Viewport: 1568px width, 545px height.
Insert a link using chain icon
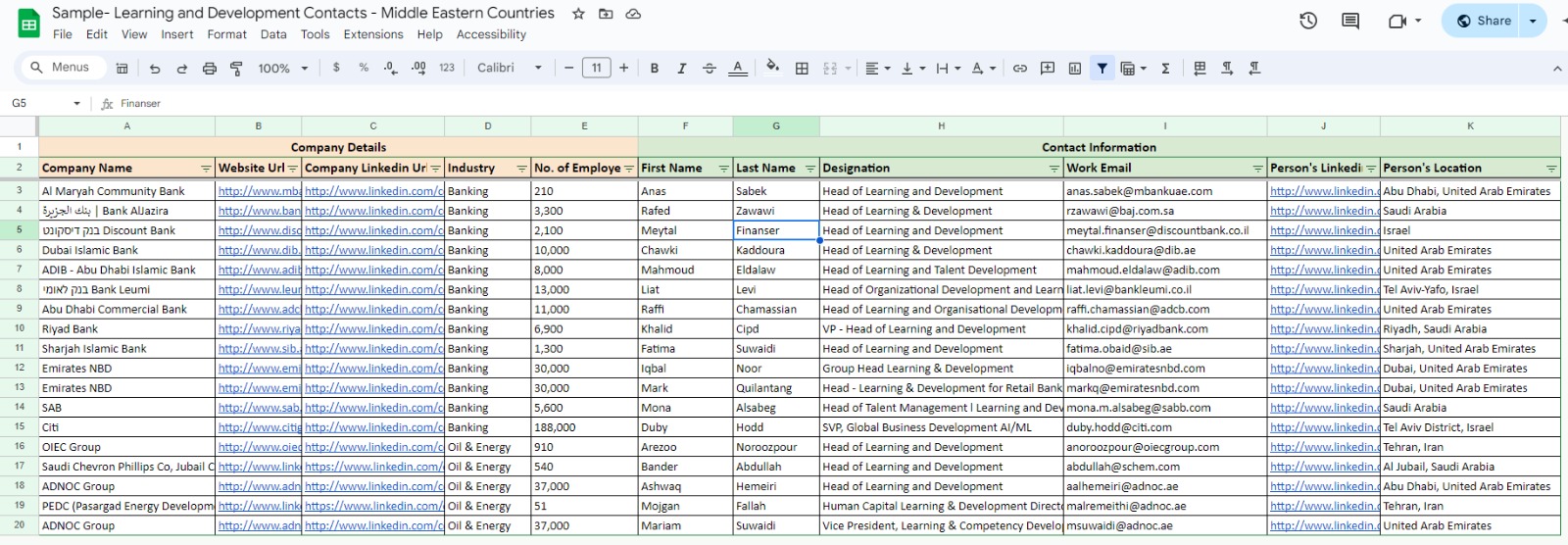pos(1020,68)
